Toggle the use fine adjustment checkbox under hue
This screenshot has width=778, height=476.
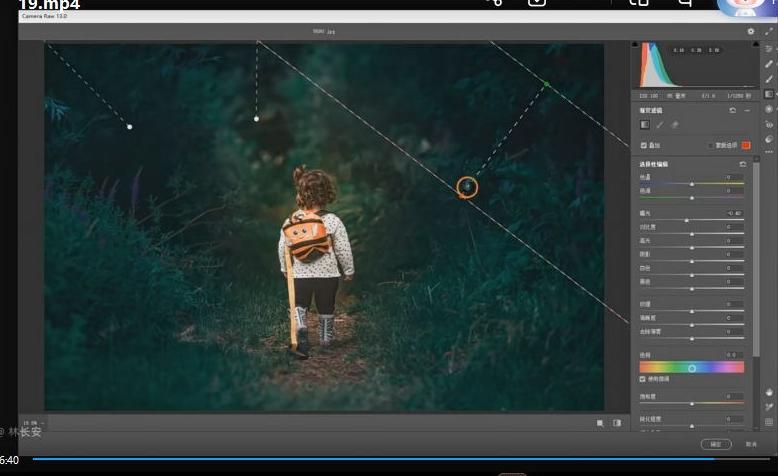coord(643,379)
